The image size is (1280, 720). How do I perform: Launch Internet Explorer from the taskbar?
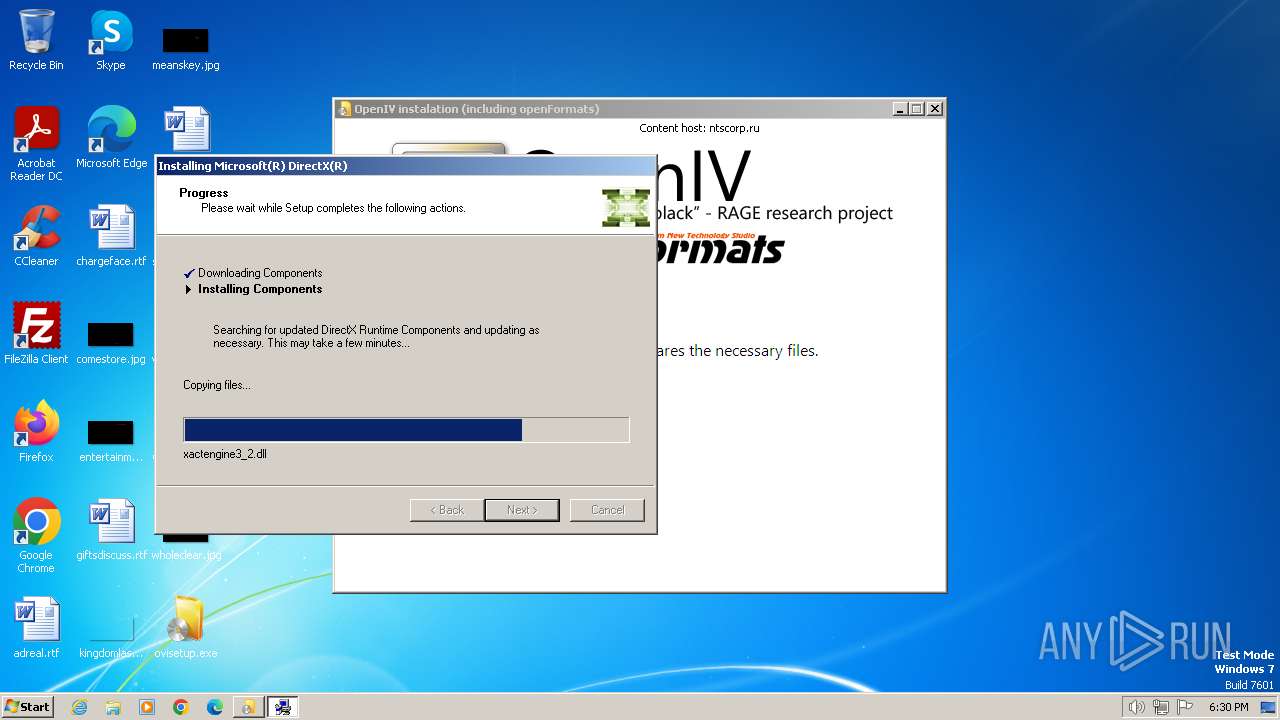click(x=80, y=707)
